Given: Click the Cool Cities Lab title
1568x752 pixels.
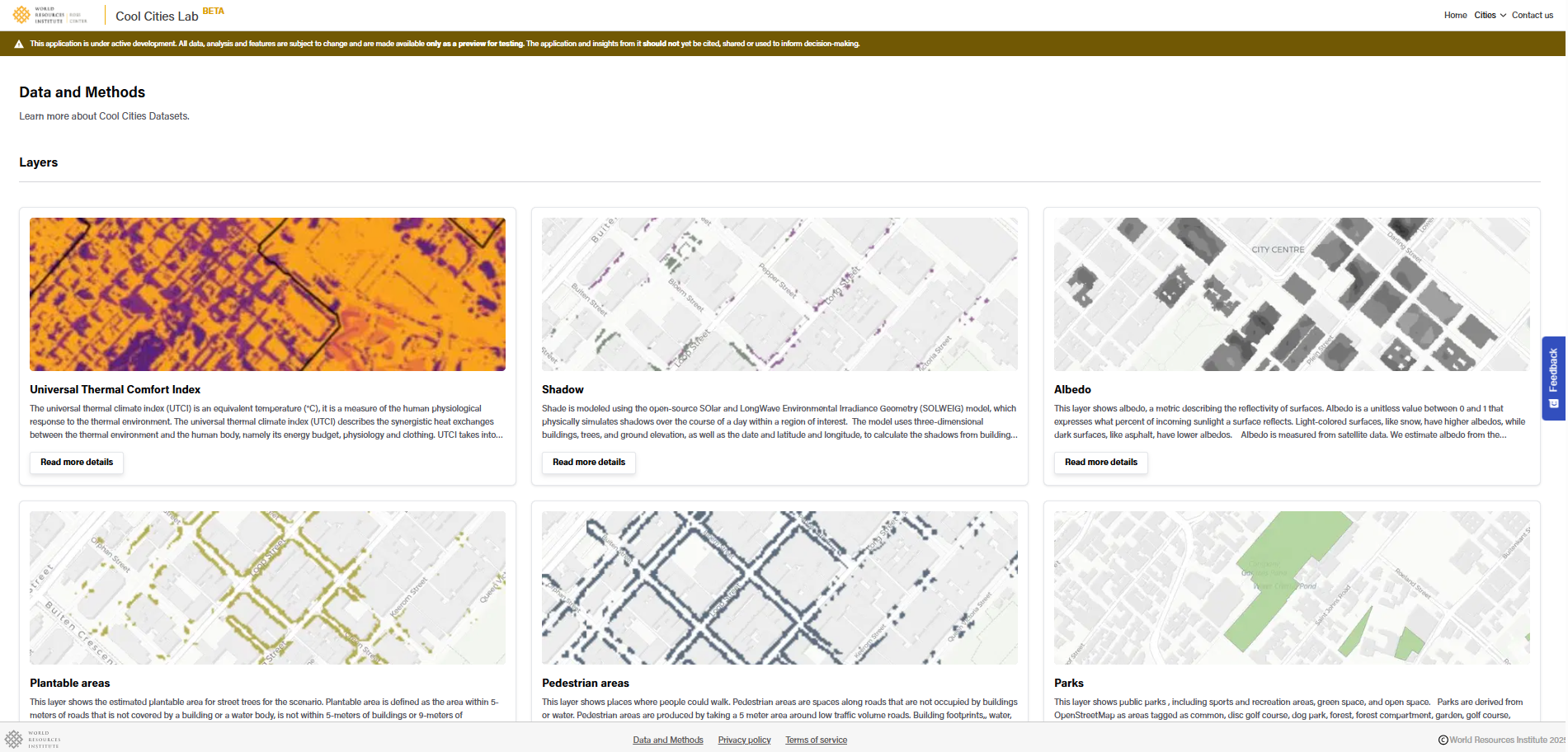Looking at the screenshot, I should click(x=157, y=16).
